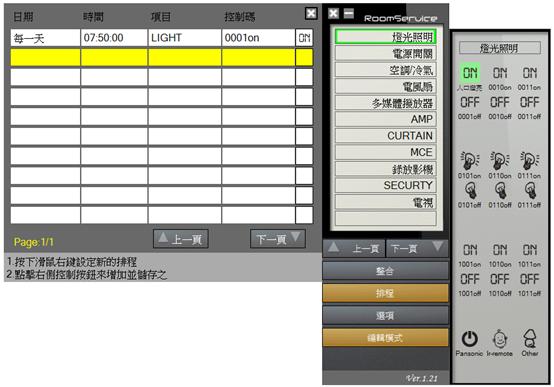
Task: Switch OFF the 1011off control
Action: coord(530,279)
